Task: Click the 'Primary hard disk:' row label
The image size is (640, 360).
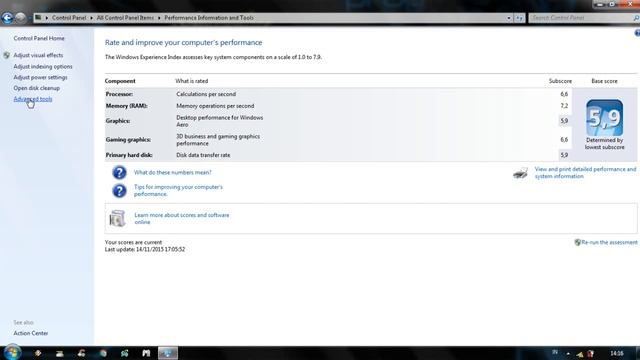Action: point(129,156)
